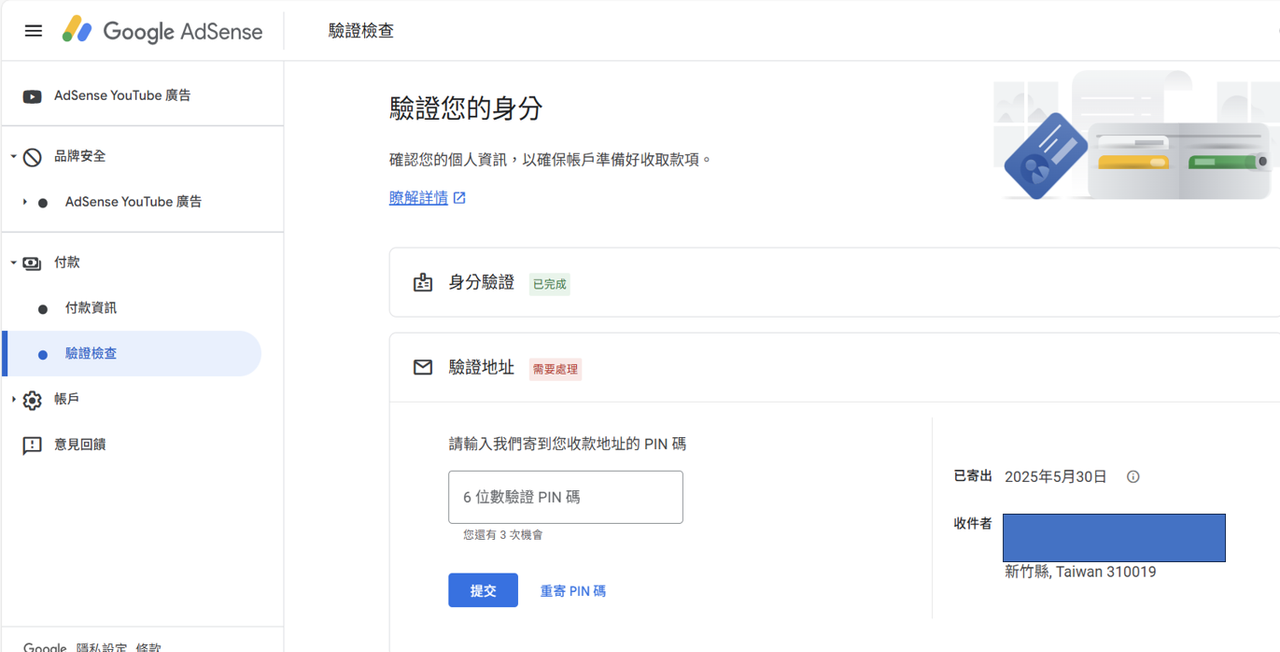
Task: Expand the nested AdSense YouTube 廣告 arrow
Action: (24, 202)
